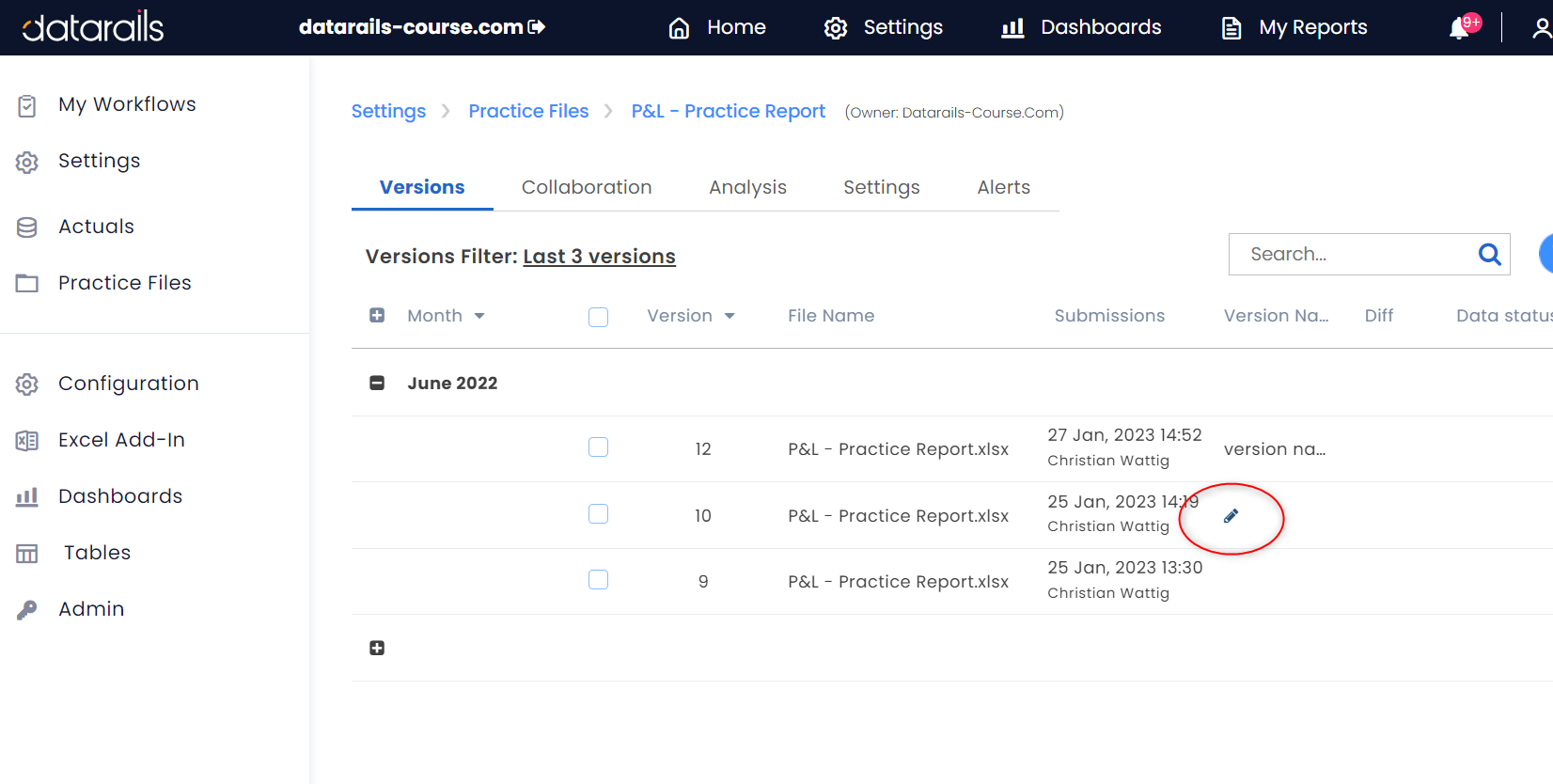Viewport: 1553px width, 784px height.
Task: Click the '27 Jan, 2023 14:52' submission cell
Action: click(1124, 435)
